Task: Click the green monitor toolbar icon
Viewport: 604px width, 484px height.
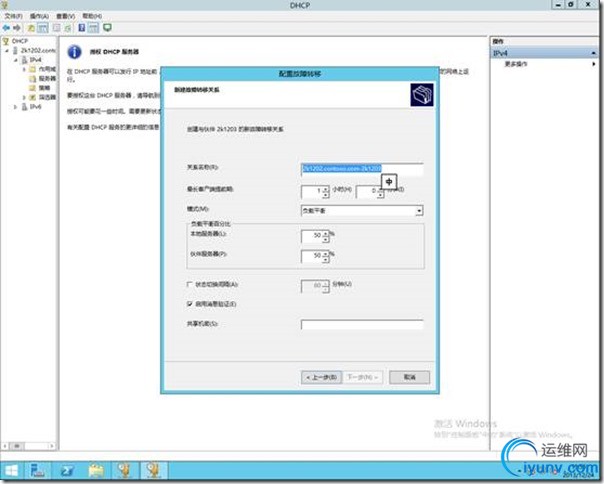Action: pos(107,28)
